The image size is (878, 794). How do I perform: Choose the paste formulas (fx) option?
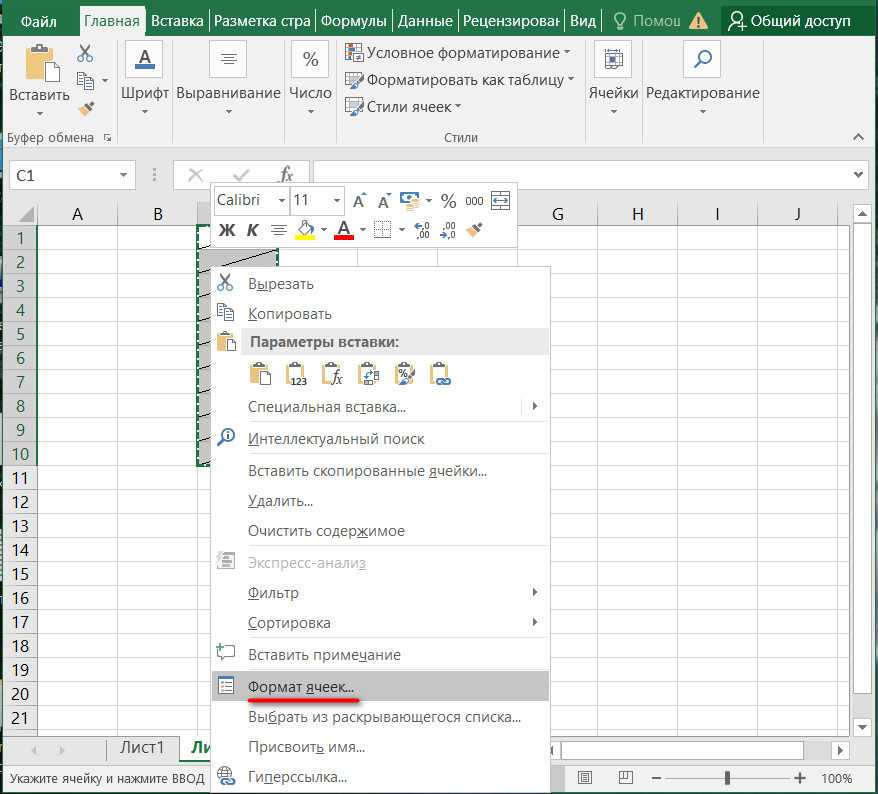(332, 374)
